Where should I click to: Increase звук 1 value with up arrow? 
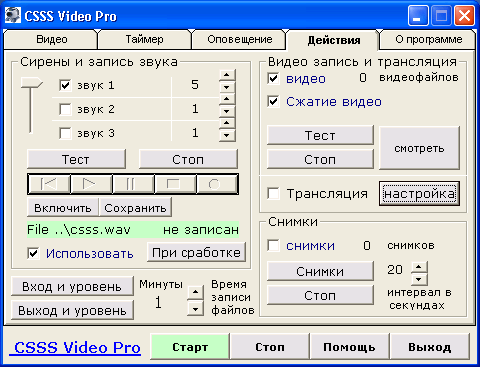pos(227,75)
